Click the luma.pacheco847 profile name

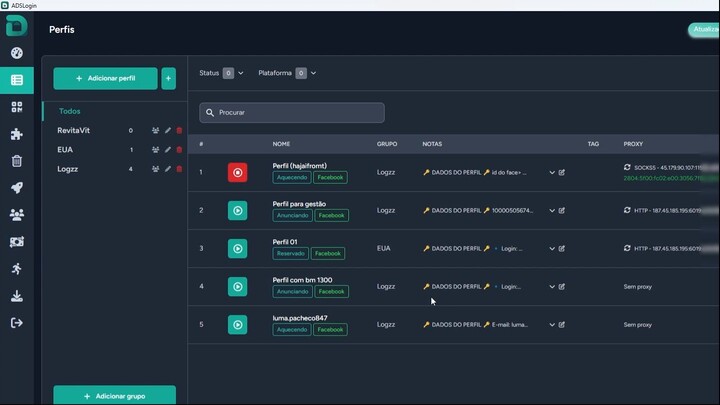[x=300, y=318]
